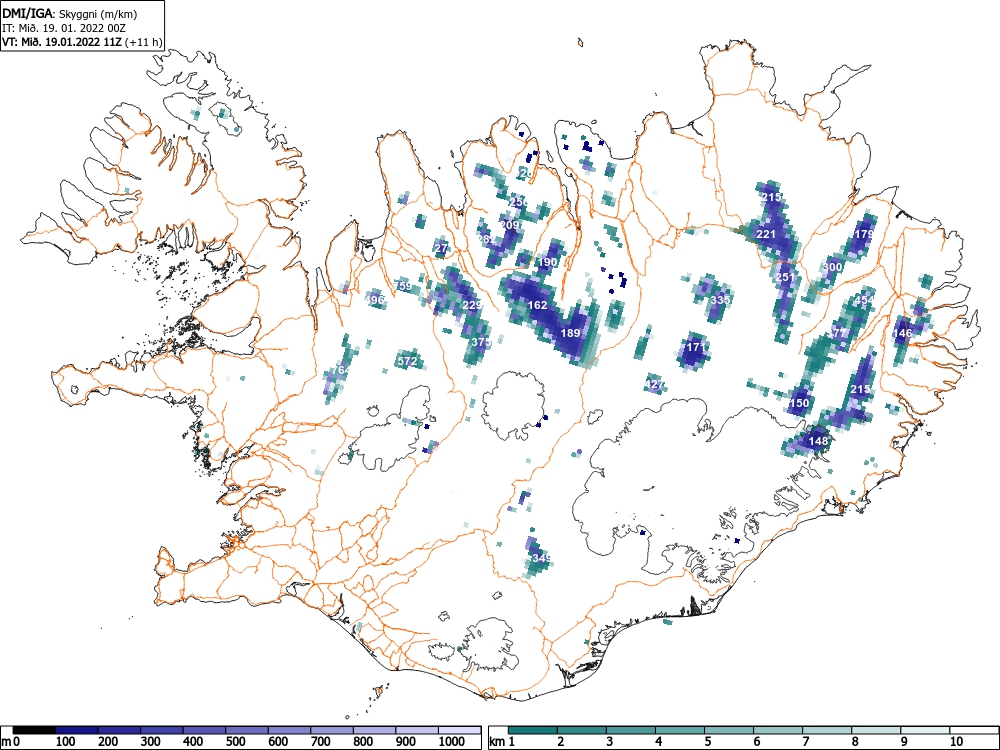Click the 4–5 km teal legend swatch

pos(680,730)
